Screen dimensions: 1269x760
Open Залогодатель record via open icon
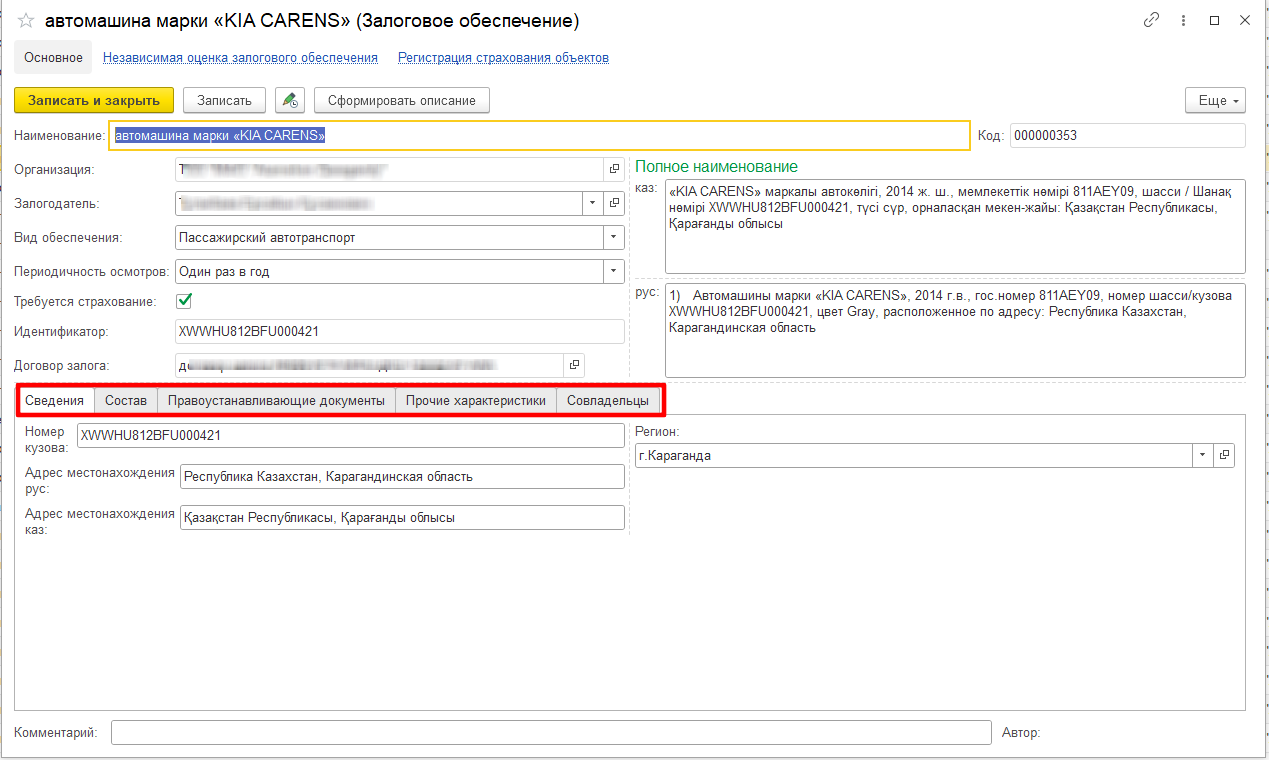point(614,203)
